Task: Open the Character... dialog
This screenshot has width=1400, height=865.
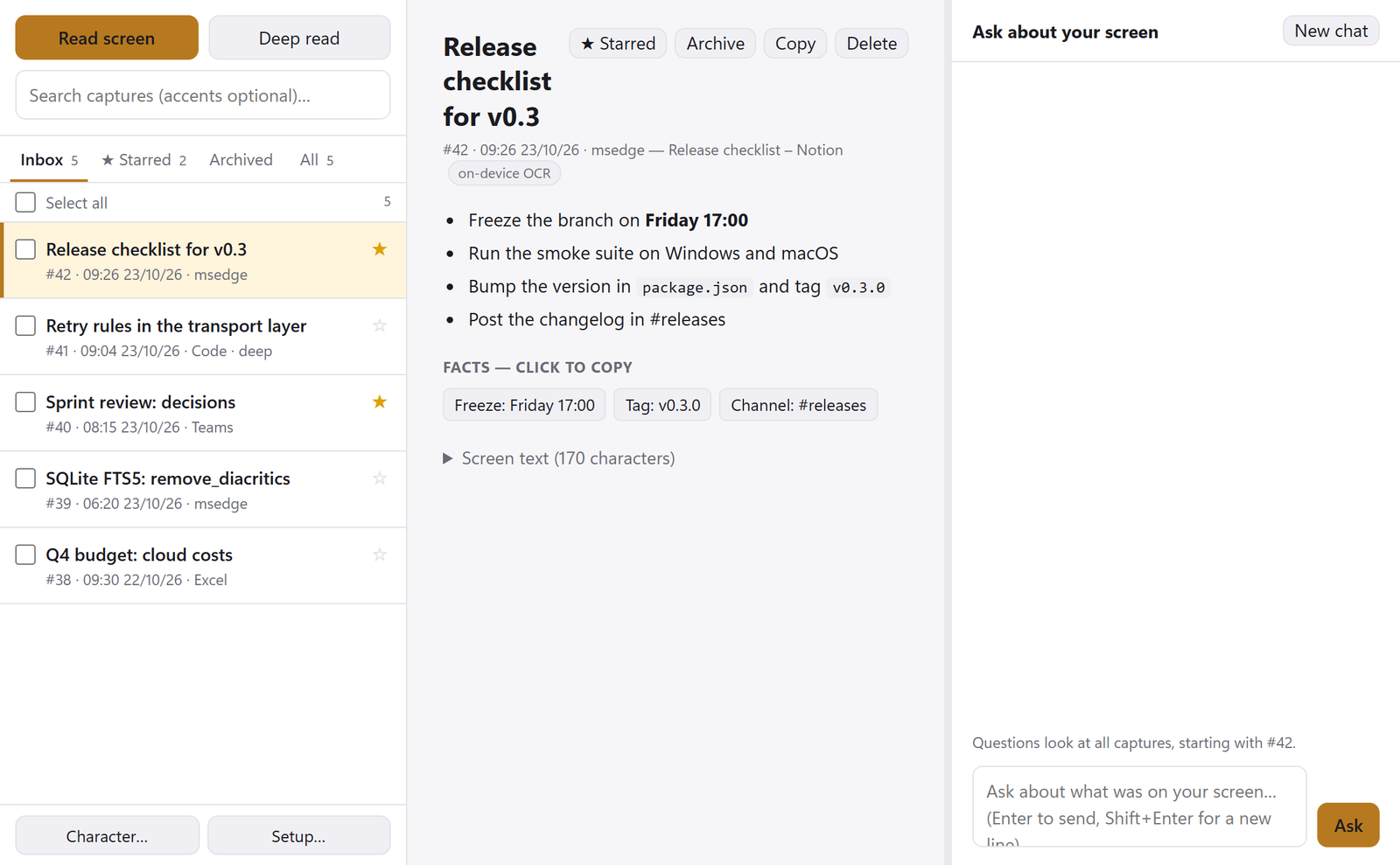Action: pos(107,836)
